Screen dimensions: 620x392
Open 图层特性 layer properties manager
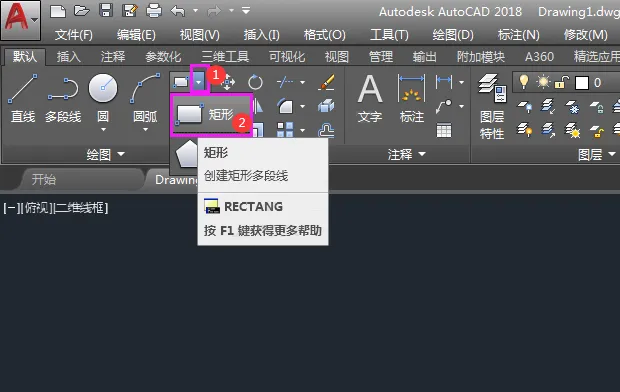coord(492,107)
